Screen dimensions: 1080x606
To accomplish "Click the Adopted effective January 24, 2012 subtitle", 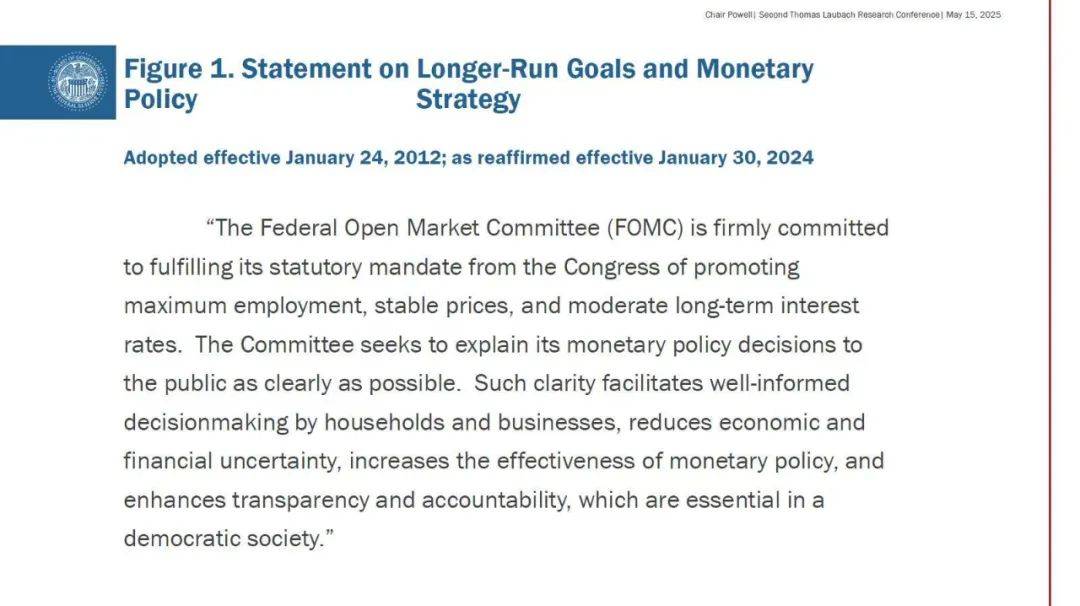I will [x=282, y=158].
